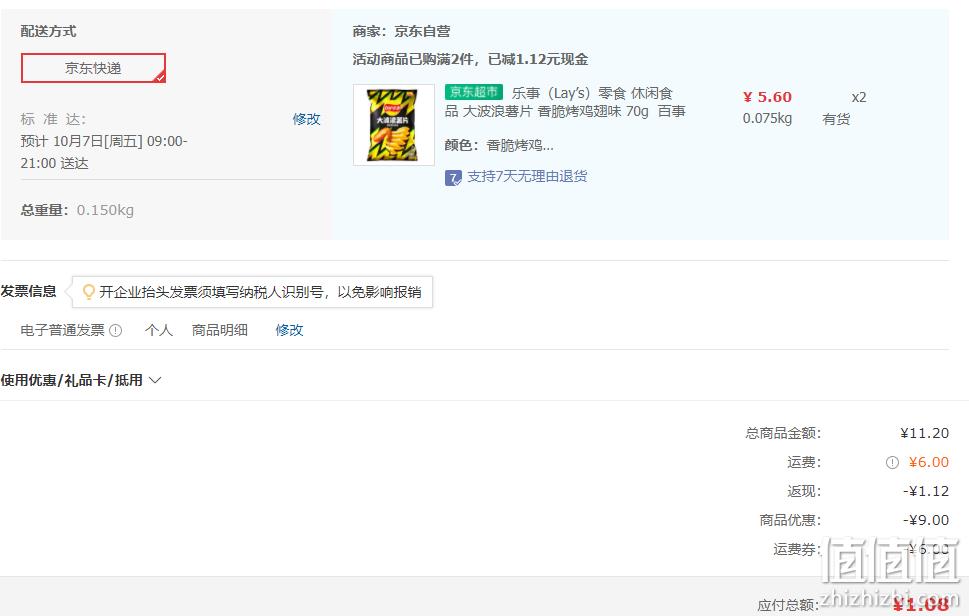Screen dimensions: 969x616
Task: Click the x2 quantity text
Action: click(x=858, y=98)
